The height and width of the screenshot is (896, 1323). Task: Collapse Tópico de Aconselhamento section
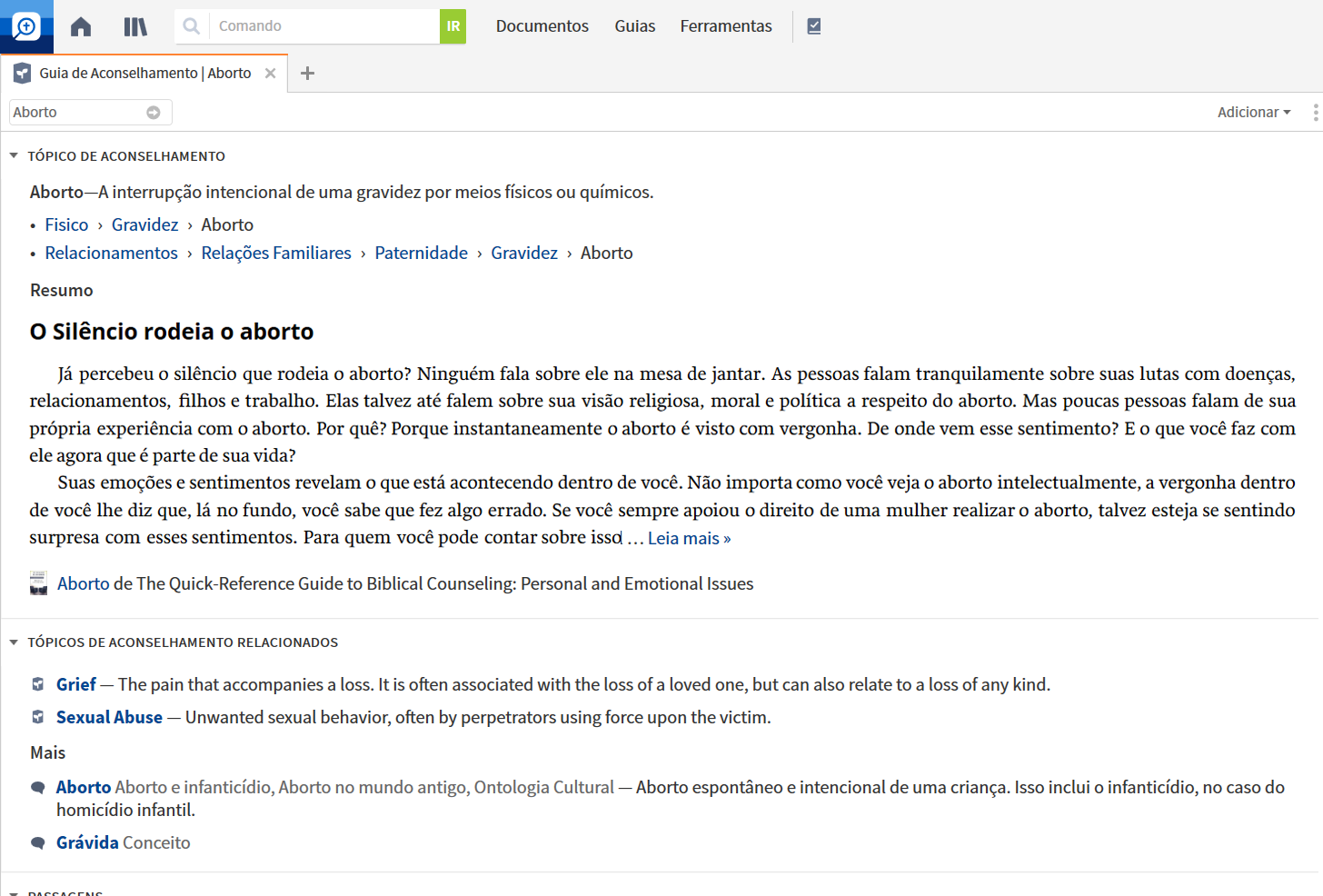[14, 156]
